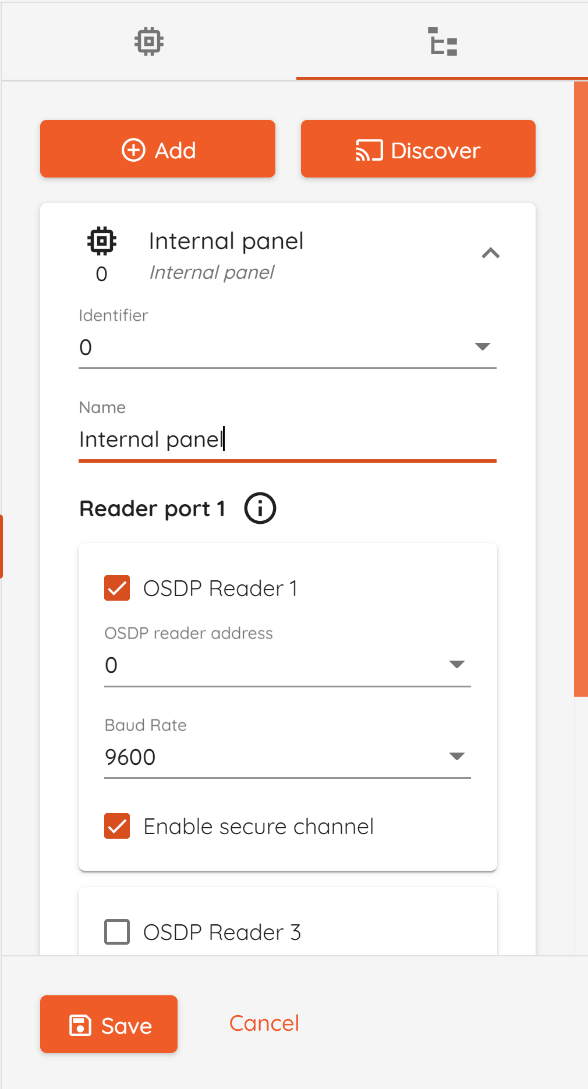Click the plus circle icon on Add
Viewport: 588px width, 1089px height.
click(133, 150)
